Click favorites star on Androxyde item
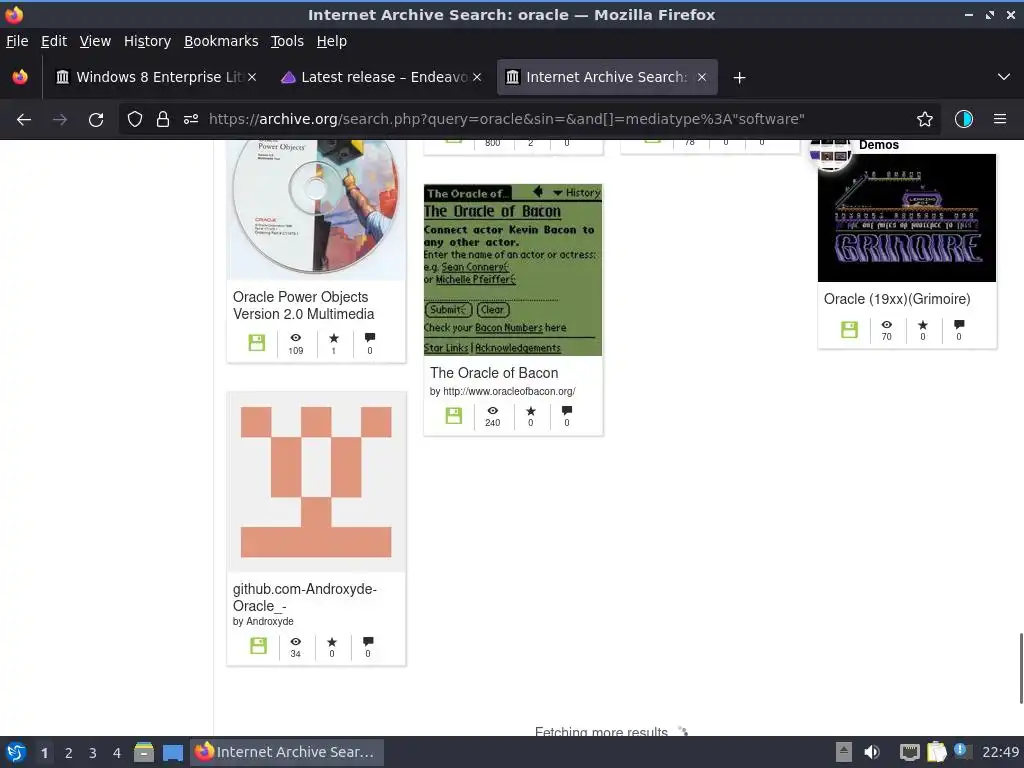 (x=332, y=642)
